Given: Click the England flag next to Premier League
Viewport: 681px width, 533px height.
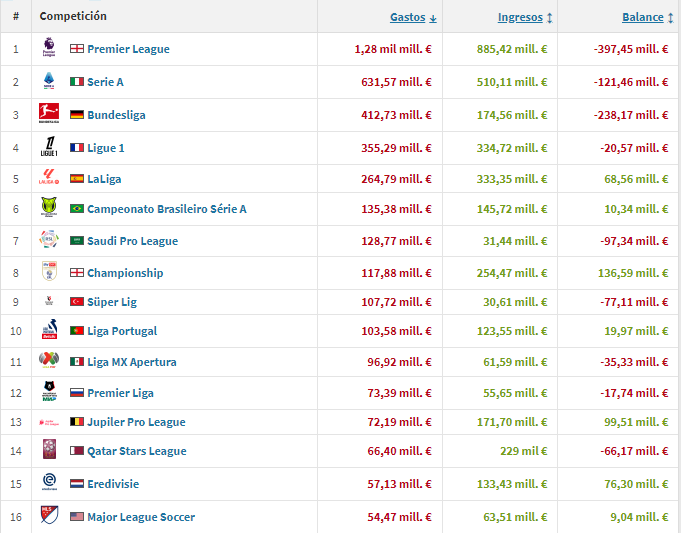Looking at the screenshot, I should click(77, 49).
